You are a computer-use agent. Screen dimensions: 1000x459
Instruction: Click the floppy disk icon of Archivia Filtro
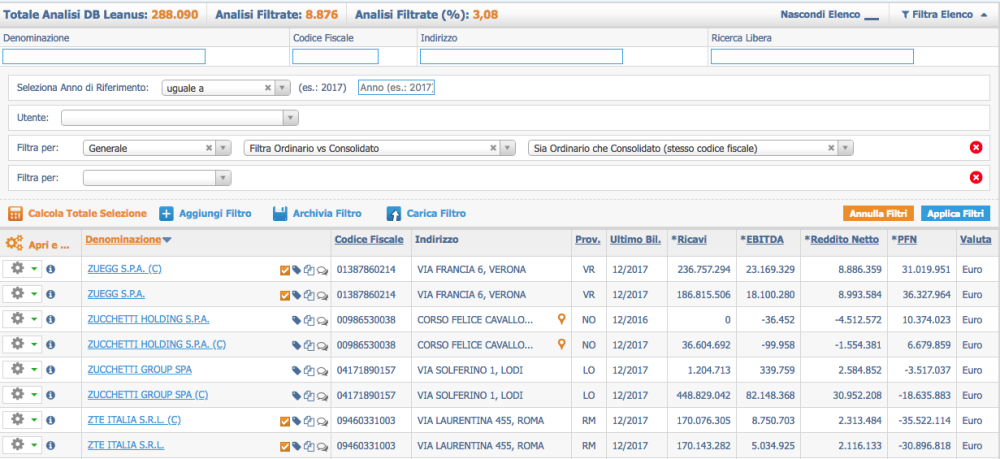pos(279,214)
